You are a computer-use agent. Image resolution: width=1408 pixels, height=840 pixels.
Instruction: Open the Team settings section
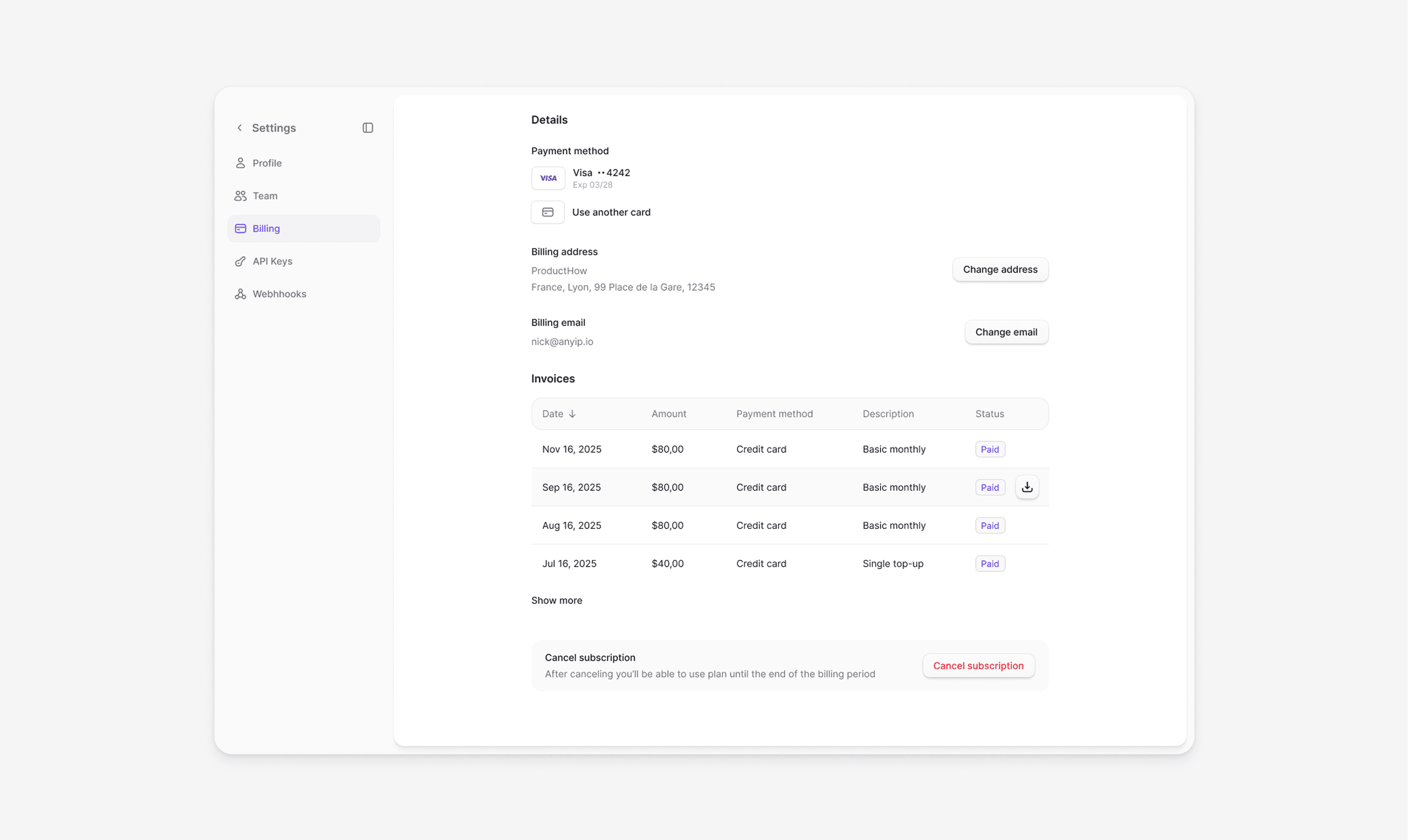coord(265,196)
